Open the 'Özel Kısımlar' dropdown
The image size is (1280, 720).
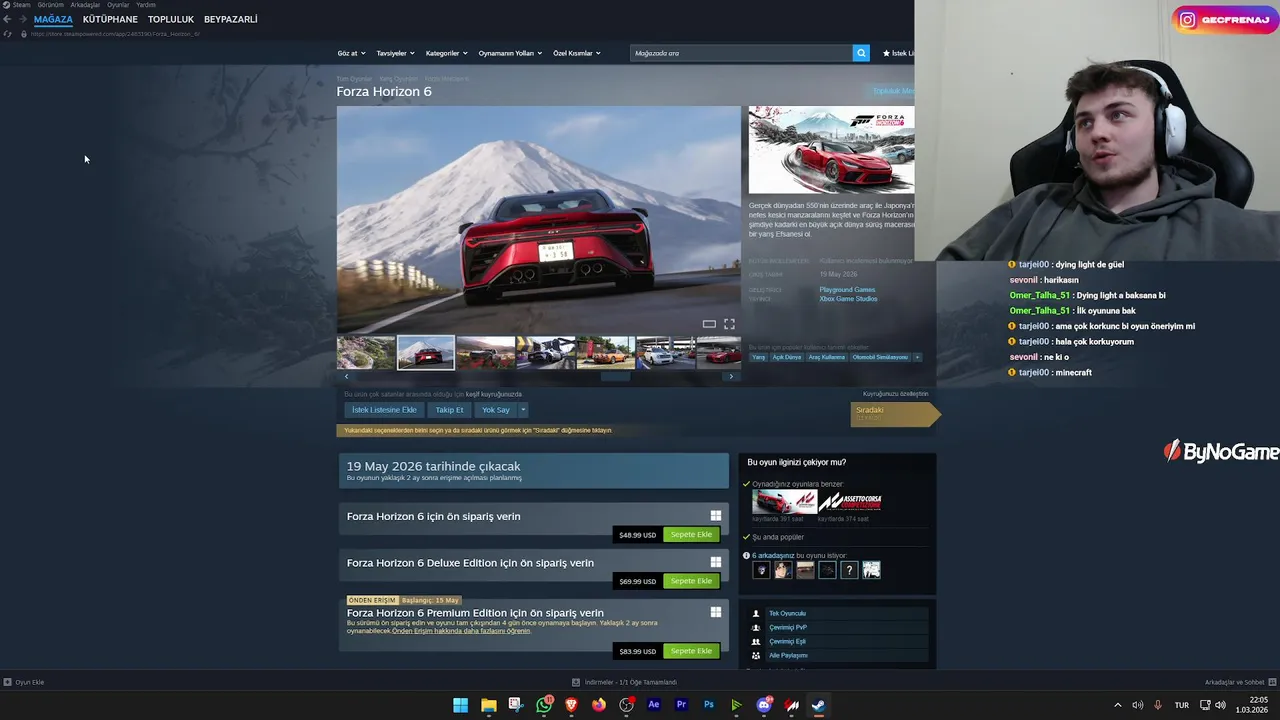(577, 53)
